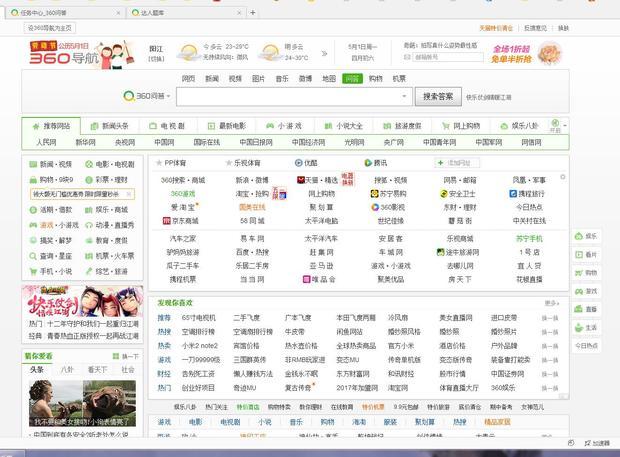The height and width of the screenshot is (457, 620).
Task: Expand the search box suggestion dropdown arrow
Action: 404,96
